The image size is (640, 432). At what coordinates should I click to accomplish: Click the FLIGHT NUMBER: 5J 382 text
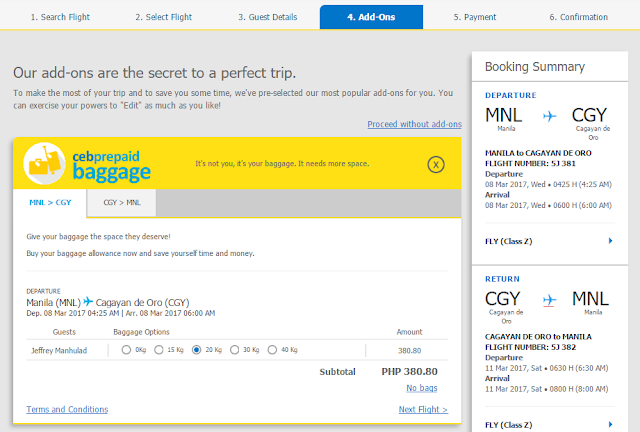(530, 347)
